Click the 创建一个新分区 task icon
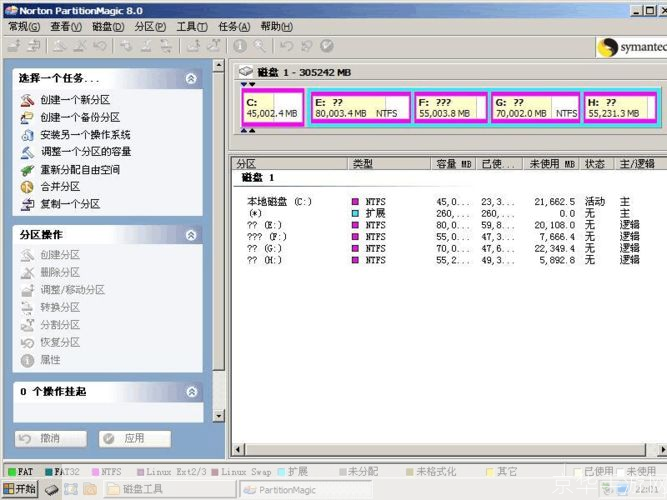This screenshot has height=500, width=667. pyautogui.click(x=27, y=100)
